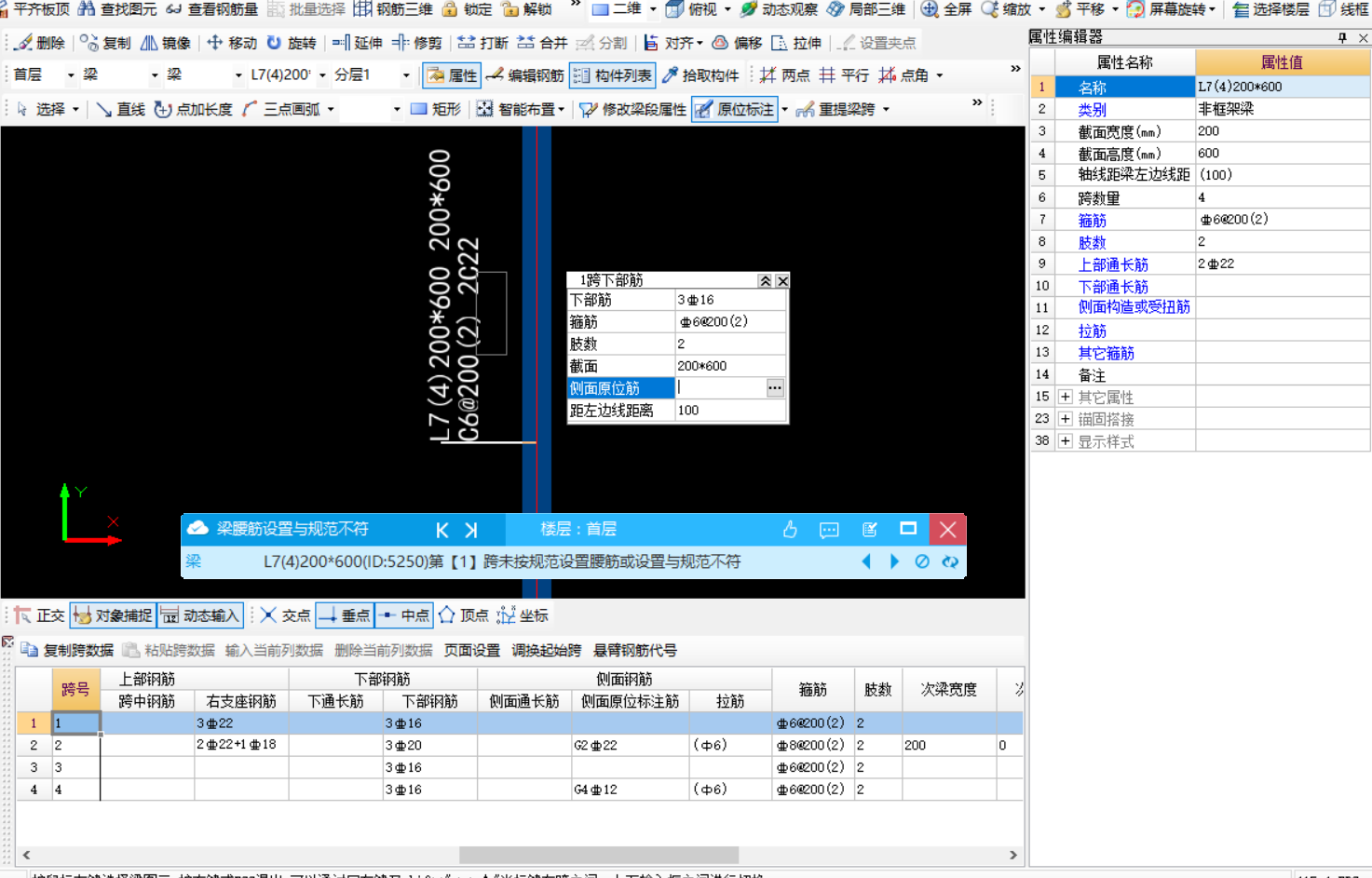The height and width of the screenshot is (878, 1372).
Task: Open 修改梁段属性 tool
Action: pos(632,109)
